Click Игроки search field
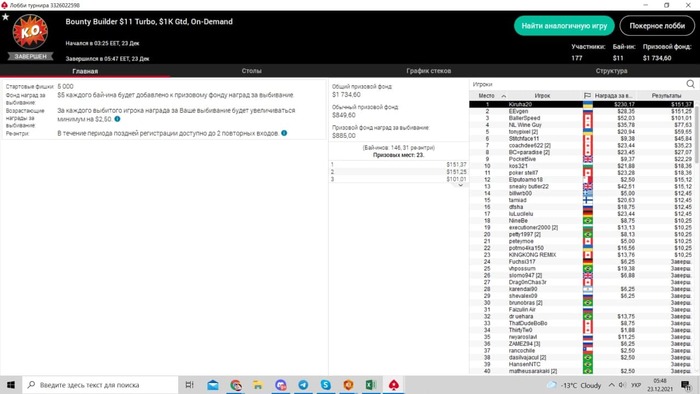 [x=578, y=84]
